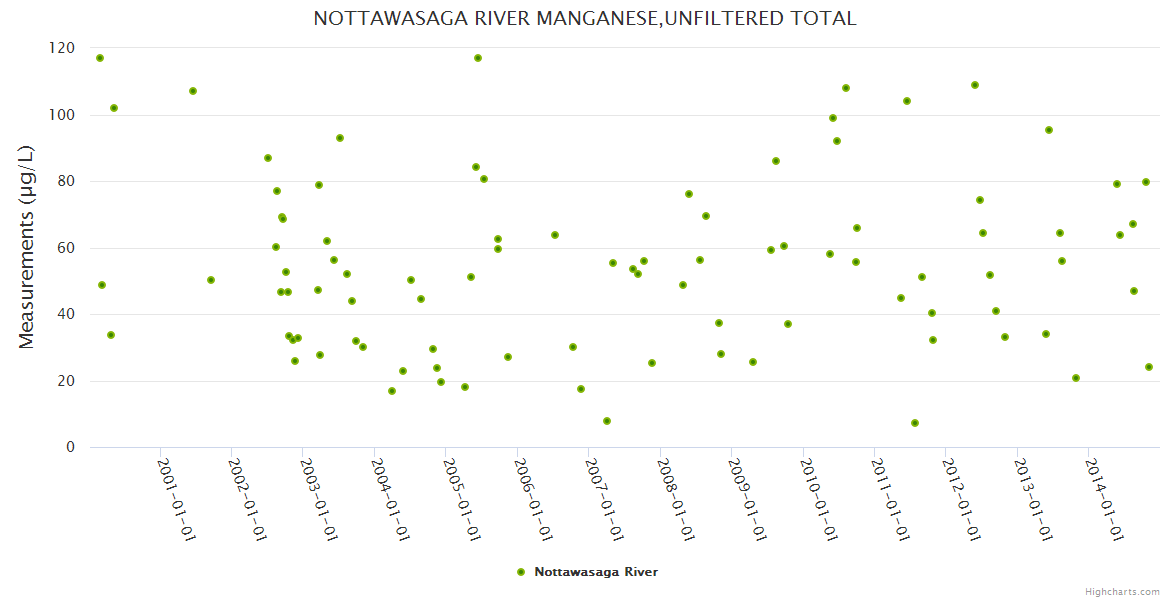The width and height of the screenshot is (1170, 600).
Task: Select the lowest data point in 2004
Action: (392, 391)
